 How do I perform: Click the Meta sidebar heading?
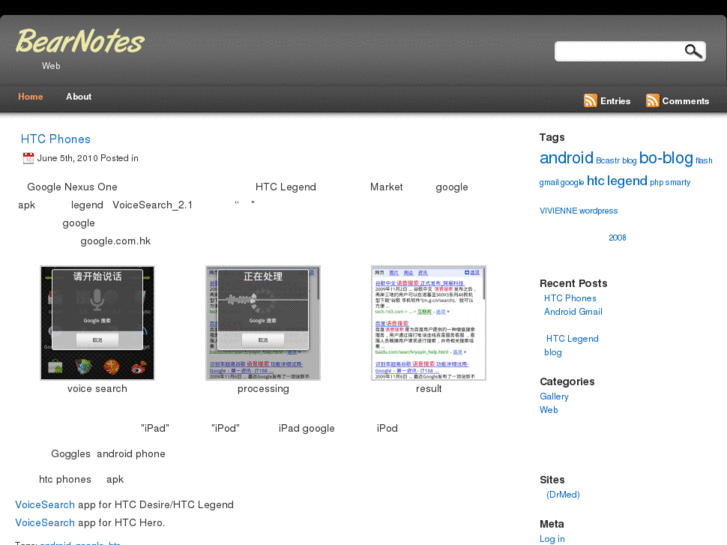552,524
